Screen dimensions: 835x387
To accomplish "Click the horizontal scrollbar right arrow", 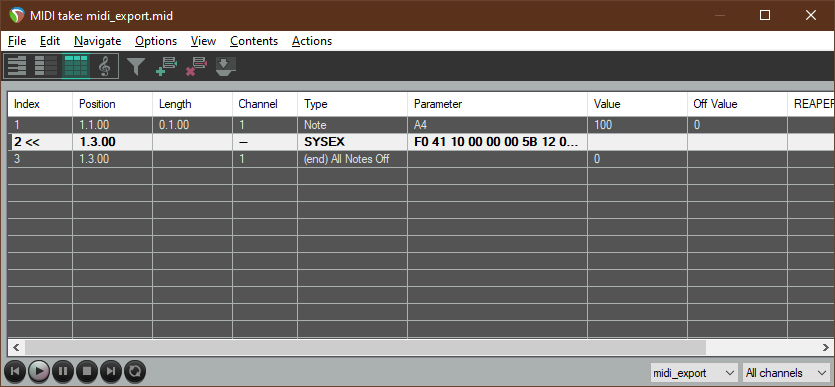I will click(x=825, y=347).
